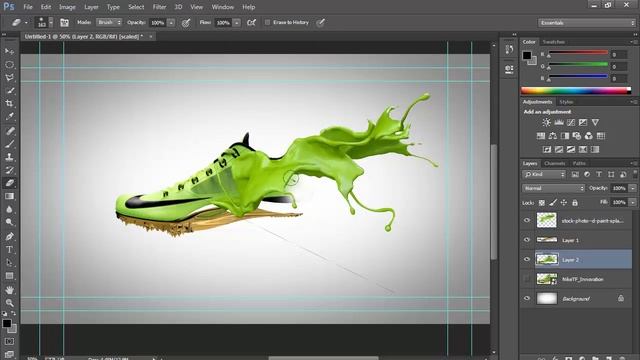Open the Filter menu
640x360 pixels.
[159, 7]
